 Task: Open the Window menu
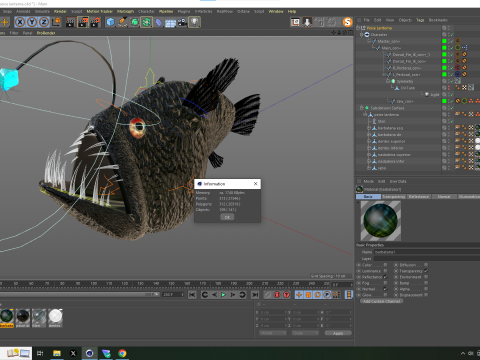pyautogui.click(x=276, y=11)
